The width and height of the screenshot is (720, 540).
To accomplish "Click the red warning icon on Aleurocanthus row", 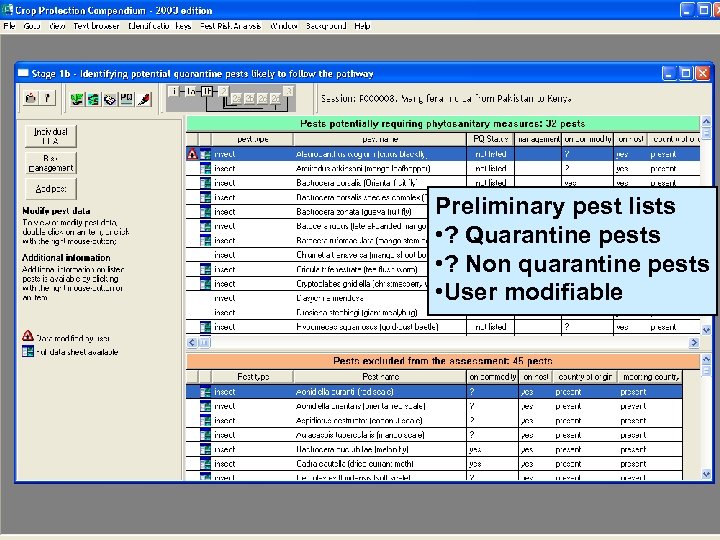I will coord(192,154).
